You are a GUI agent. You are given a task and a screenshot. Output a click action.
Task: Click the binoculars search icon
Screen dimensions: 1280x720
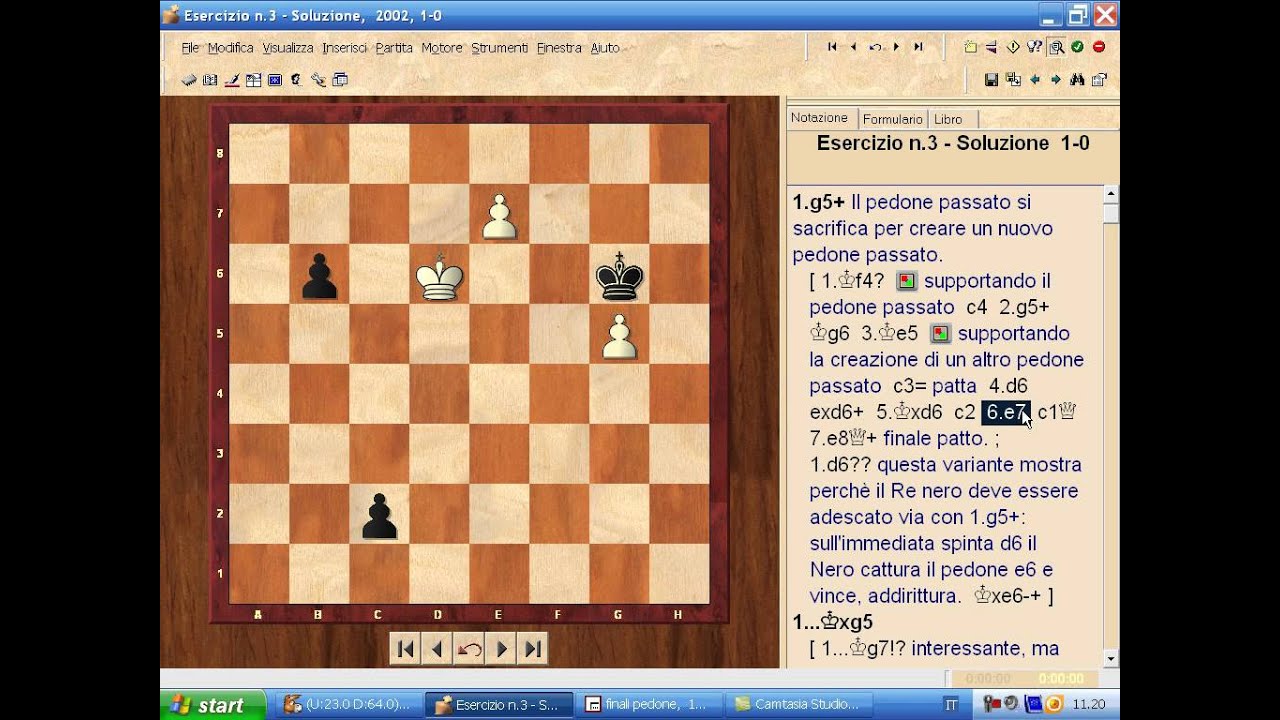1077,80
